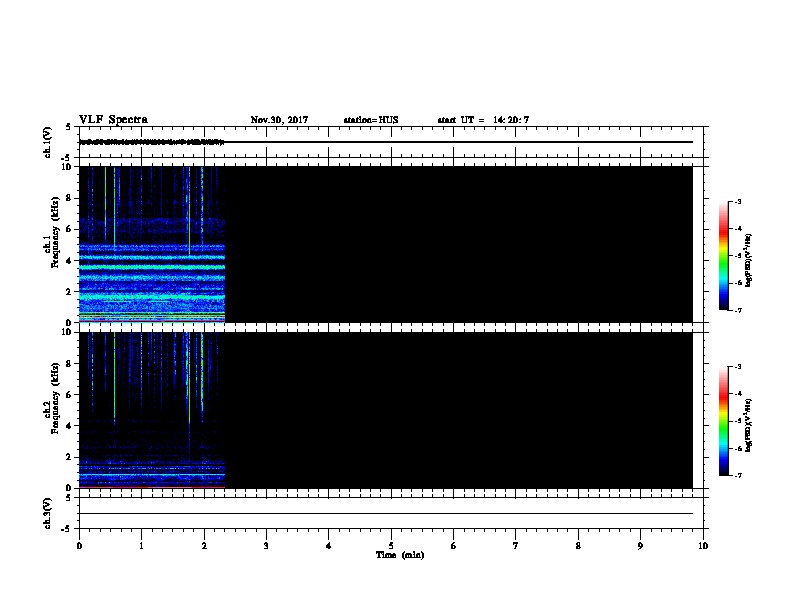Image resolution: width=792 pixels, height=612 pixels.
Task: Click the ch.2 spectrogram colored data region
Action: [152, 410]
